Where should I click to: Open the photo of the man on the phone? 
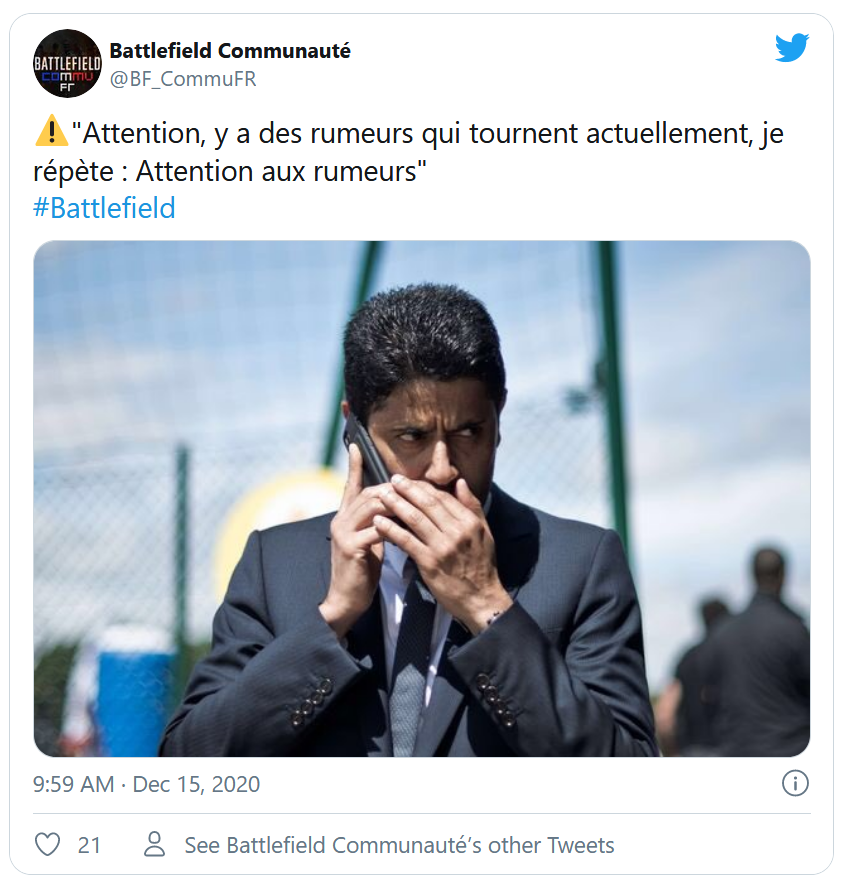422,499
